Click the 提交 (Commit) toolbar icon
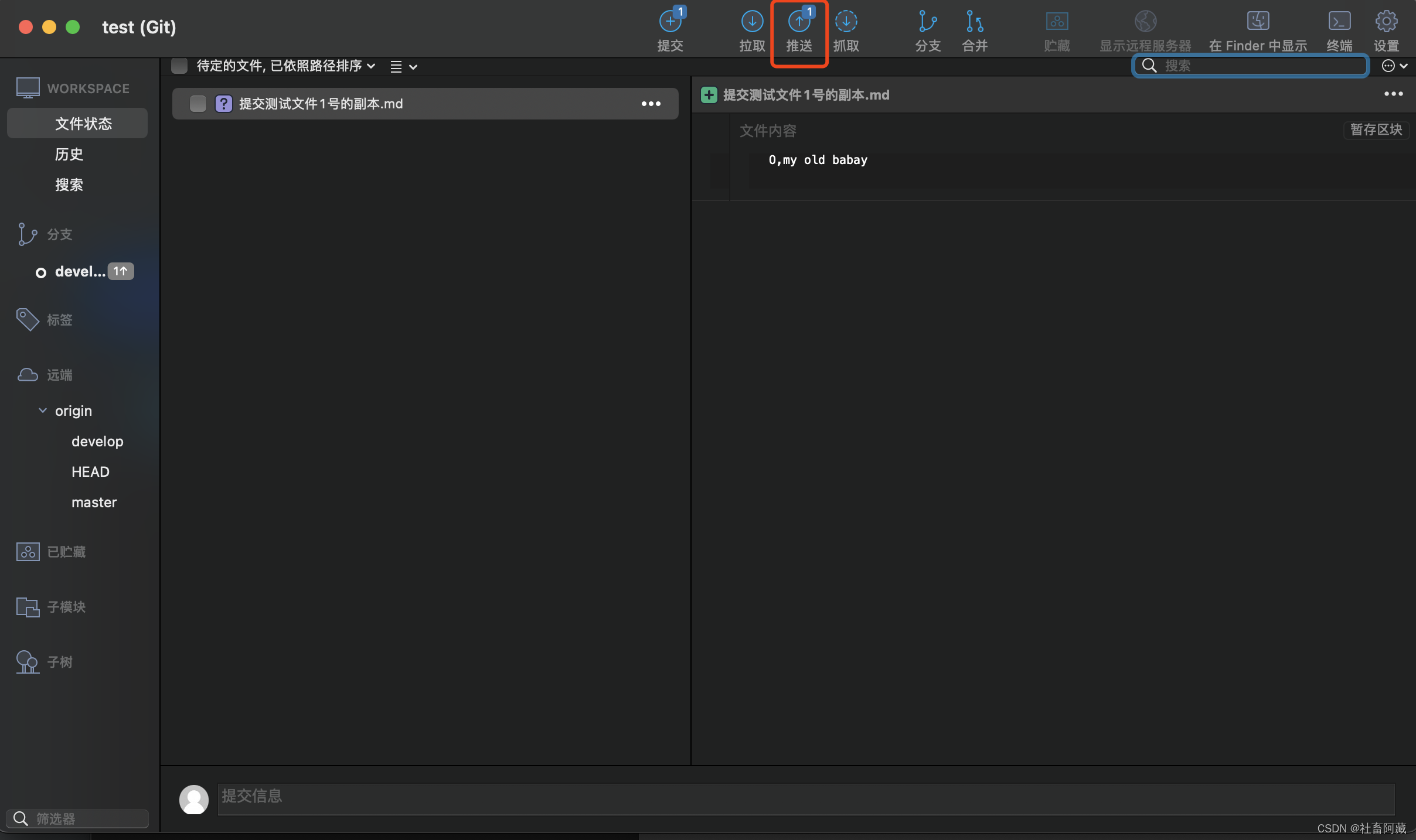 (x=670, y=22)
